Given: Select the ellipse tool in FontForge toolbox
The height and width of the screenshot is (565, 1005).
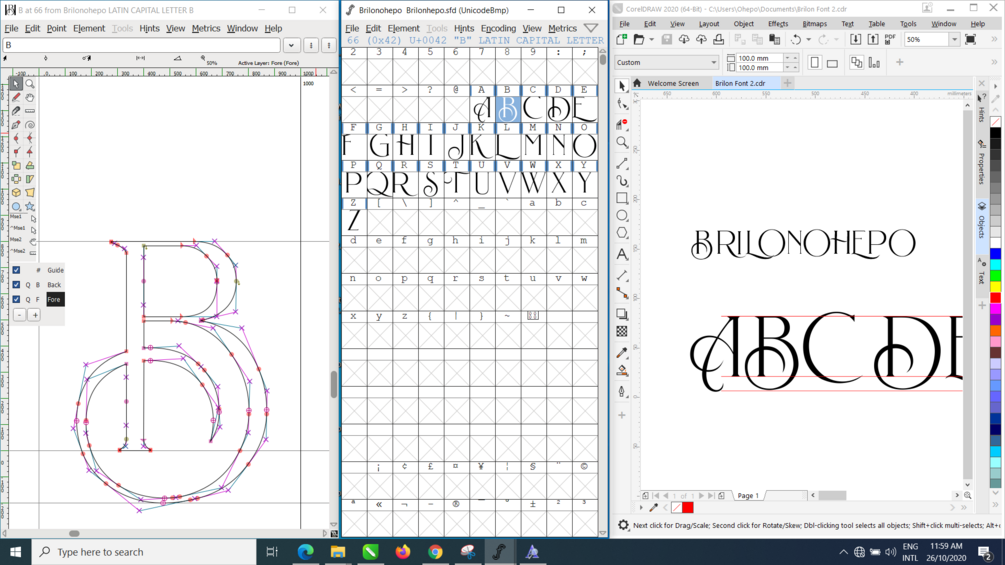Looking at the screenshot, I should coord(16,206).
